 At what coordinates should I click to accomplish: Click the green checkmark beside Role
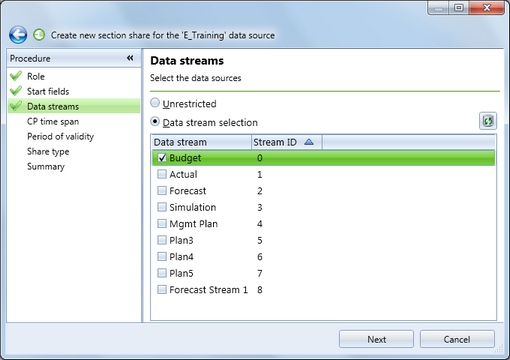[16, 76]
